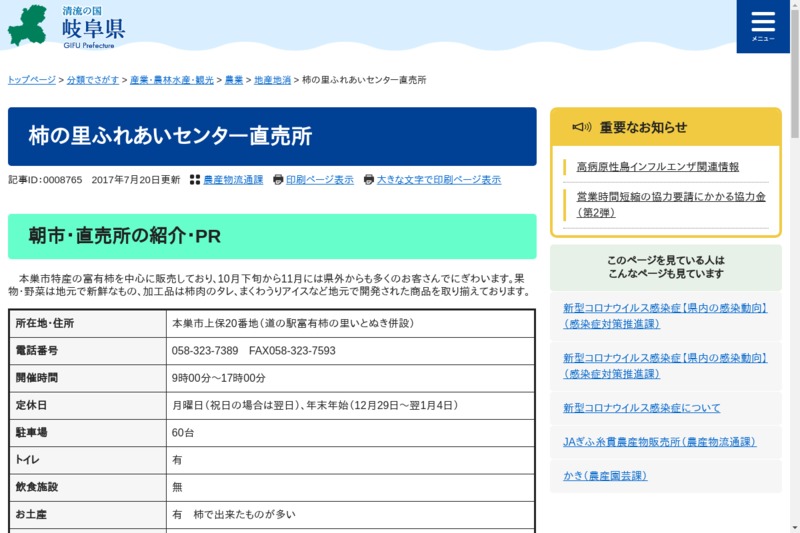Select 産業・農林水産・観光 breadcrumb
Viewport: 800px width, 533px height.
coord(171,80)
